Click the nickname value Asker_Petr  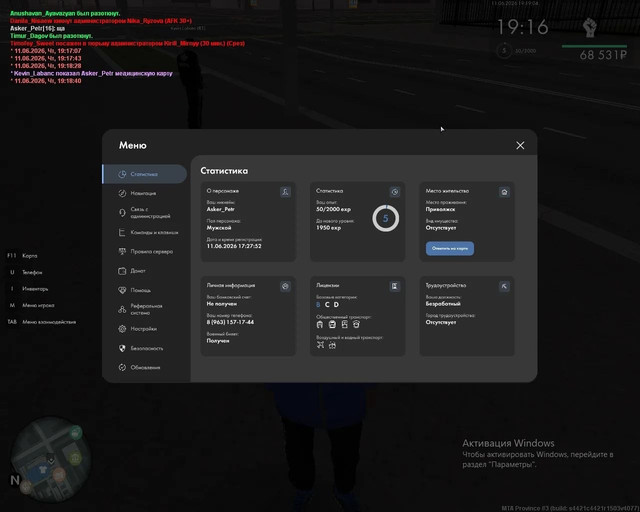click(220, 209)
